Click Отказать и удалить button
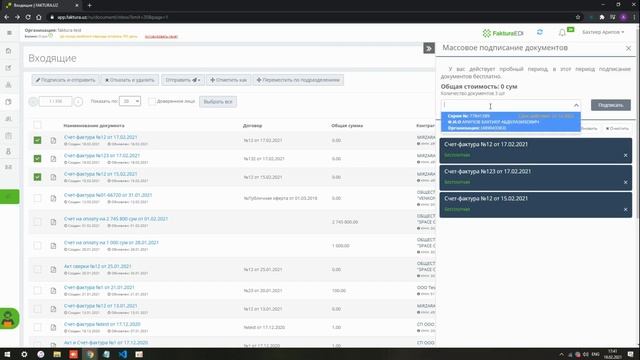The height and width of the screenshot is (360, 640). (x=129, y=80)
